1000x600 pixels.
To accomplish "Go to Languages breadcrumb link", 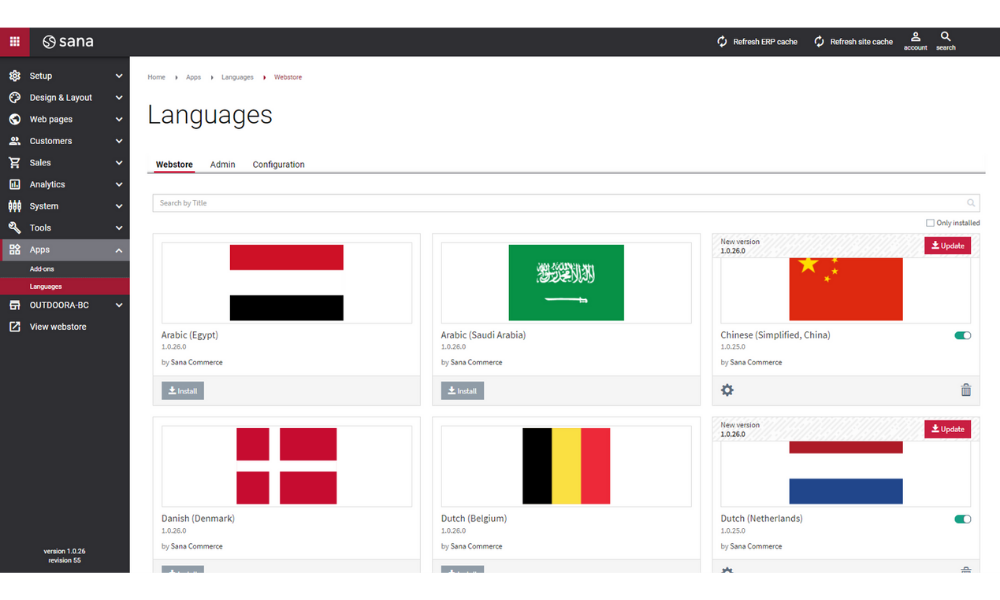I will coord(237,77).
